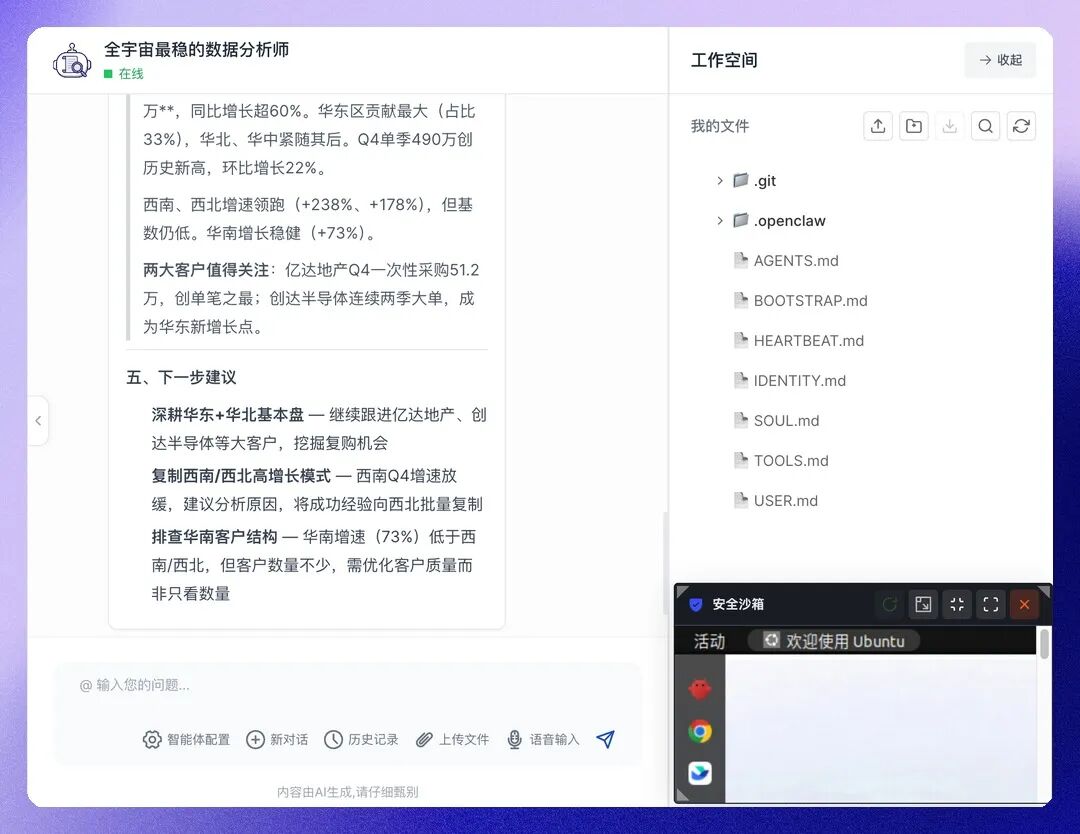Click the new folder icon in workspace toolbar
The image size is (1080, 834).
point(913,126)
